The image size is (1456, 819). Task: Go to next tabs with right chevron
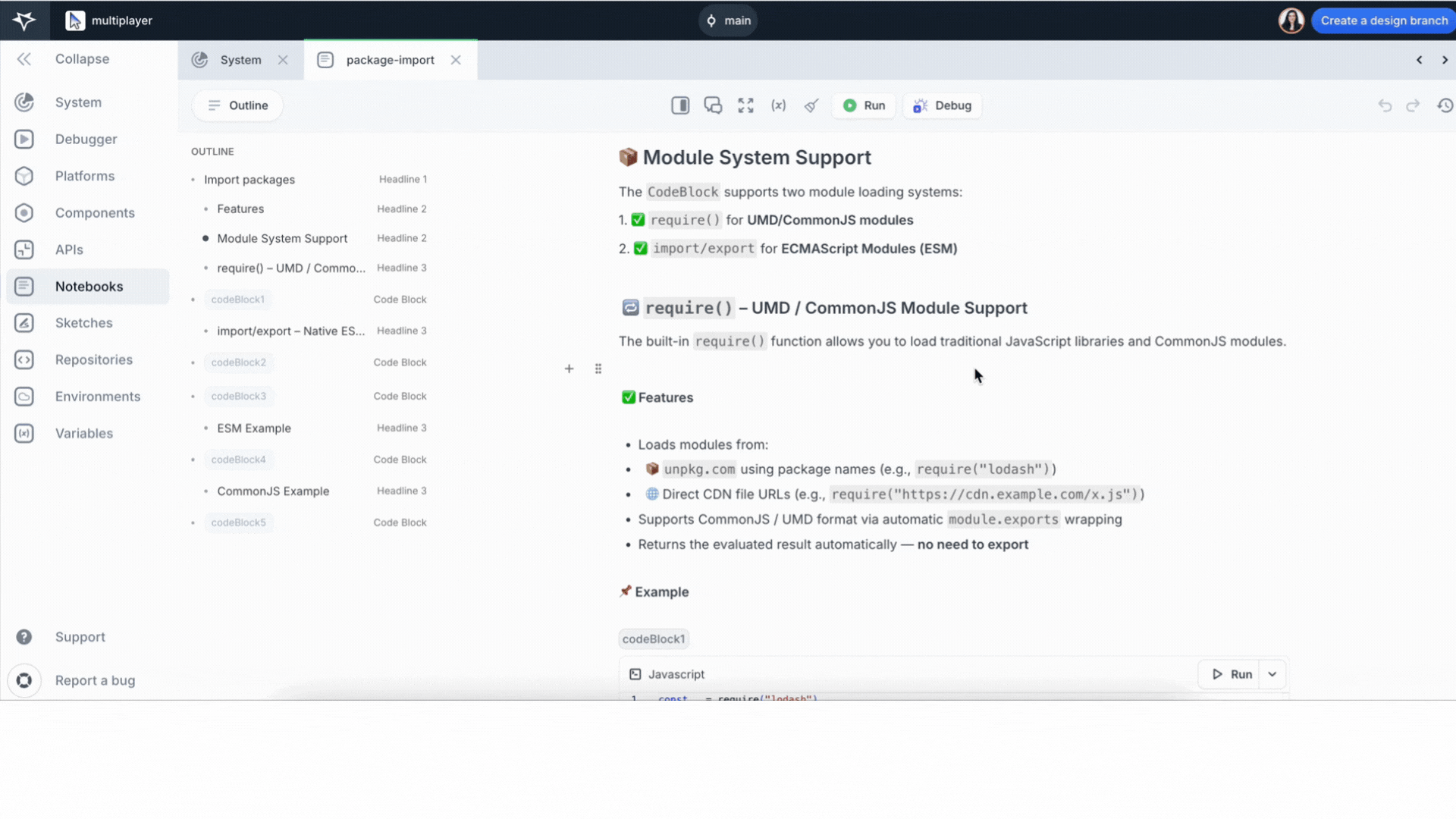(x=1445, y=60)
